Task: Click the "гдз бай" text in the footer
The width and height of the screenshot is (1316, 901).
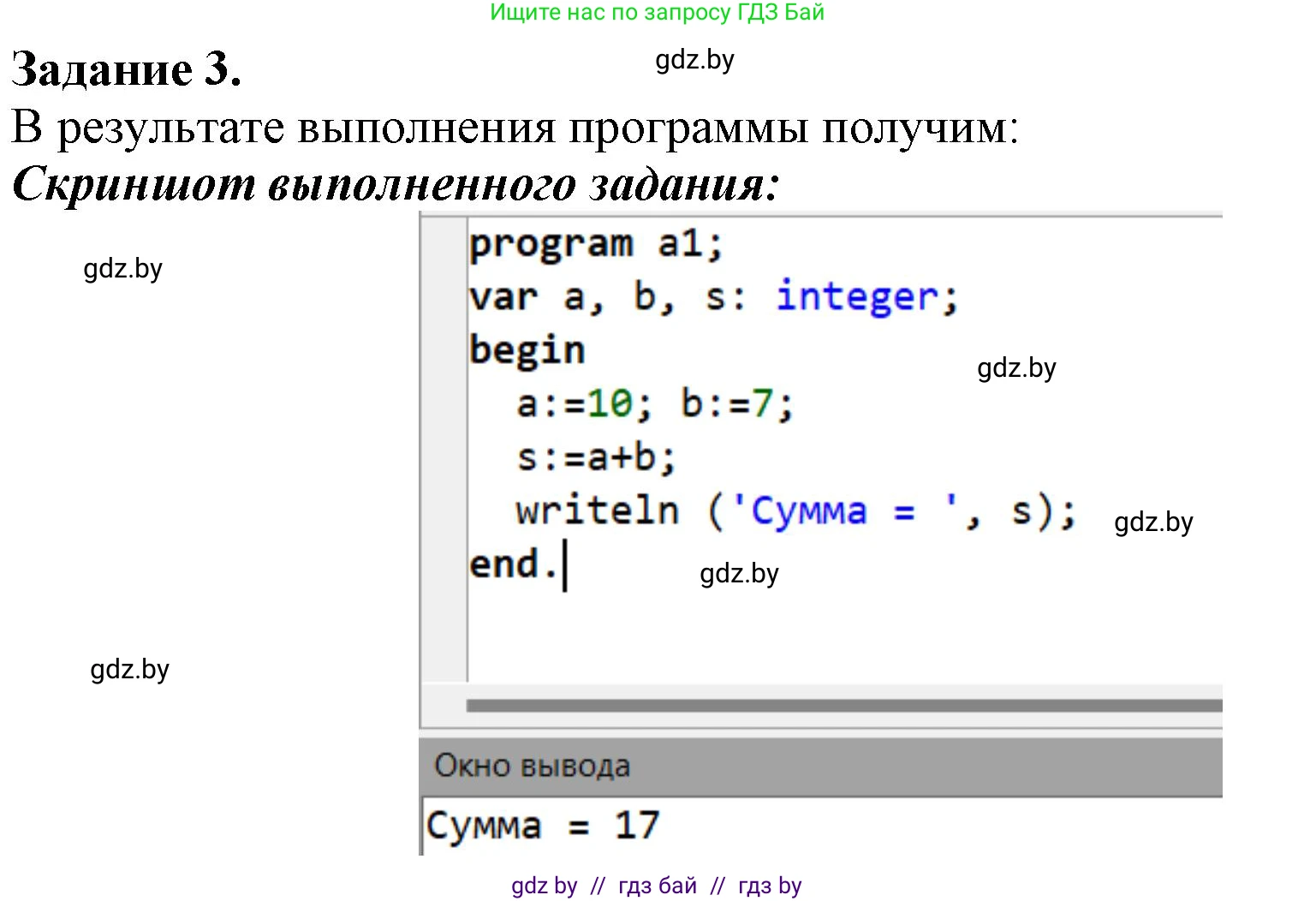Action: [x=657, y=886]
